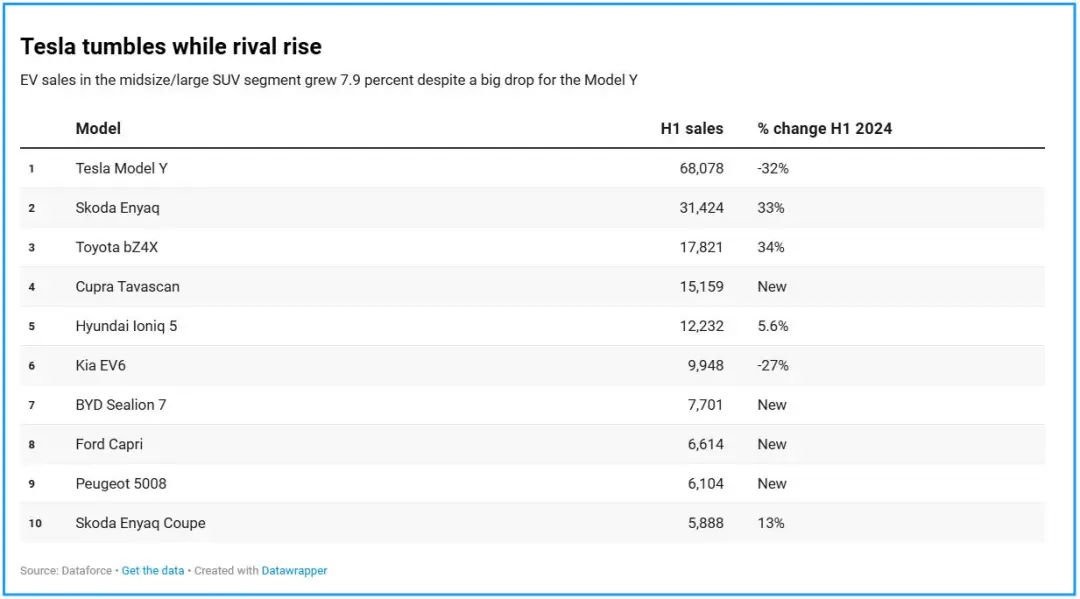Select the BYD Sealion 7 entry
1080x599 pixels.
click(121, 405)
